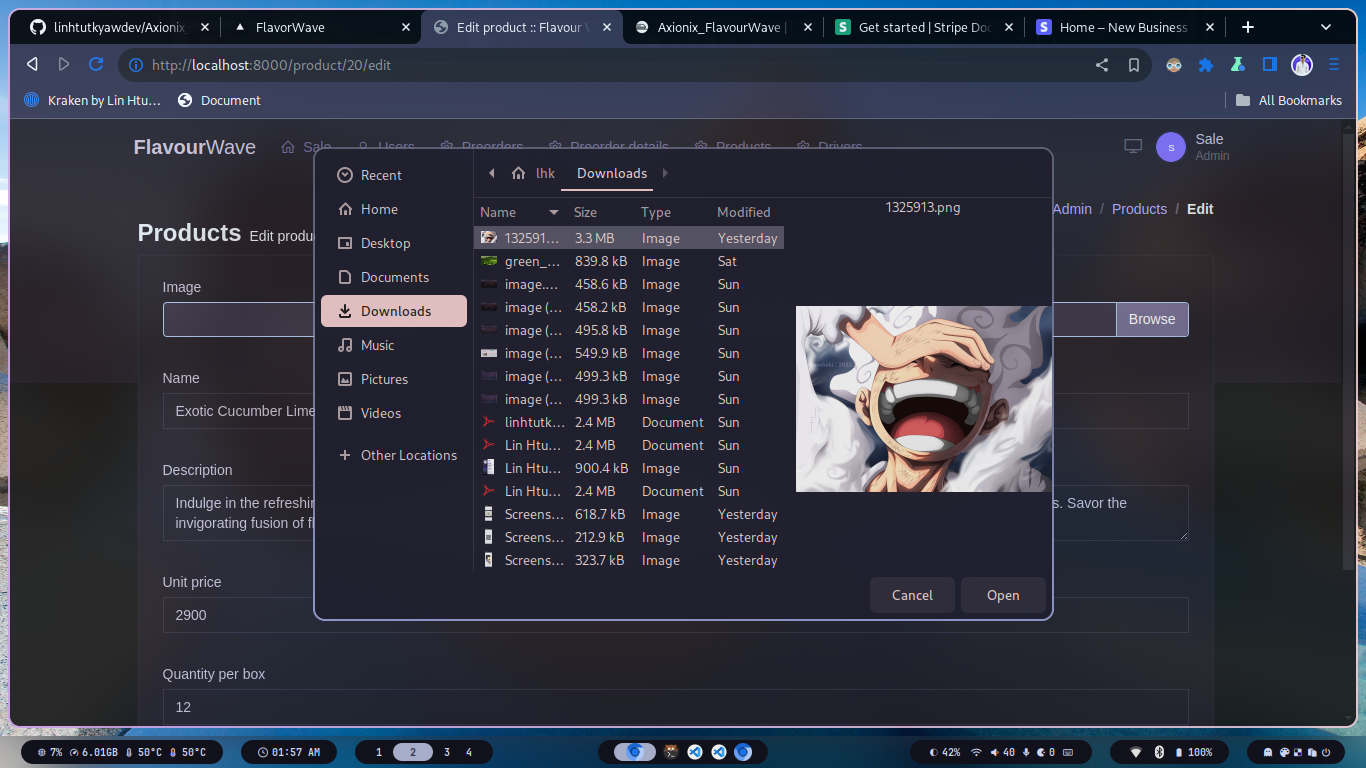1366x768 pixels.
Task: Select Recent in file dialog sidebar
Action: coord(394,175)
